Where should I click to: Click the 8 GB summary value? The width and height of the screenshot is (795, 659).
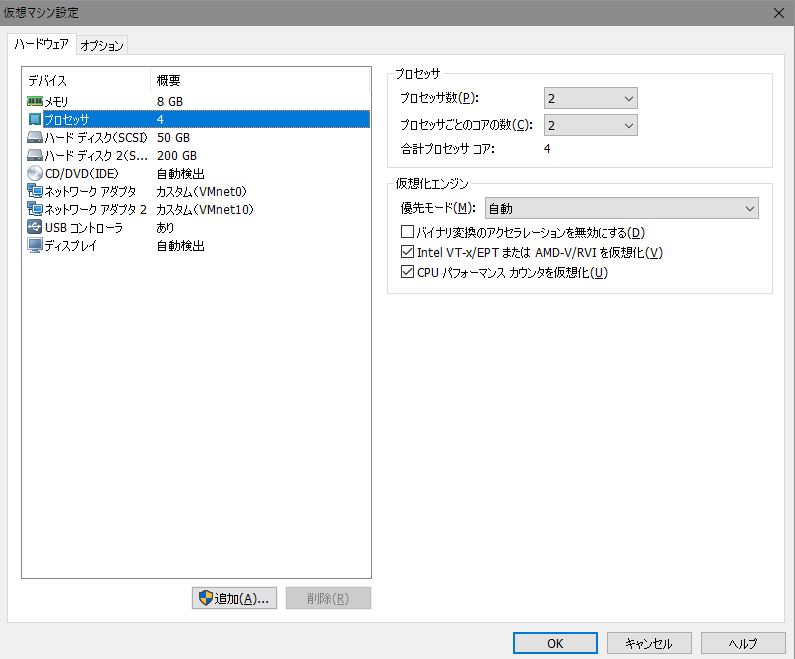(170, 101)
